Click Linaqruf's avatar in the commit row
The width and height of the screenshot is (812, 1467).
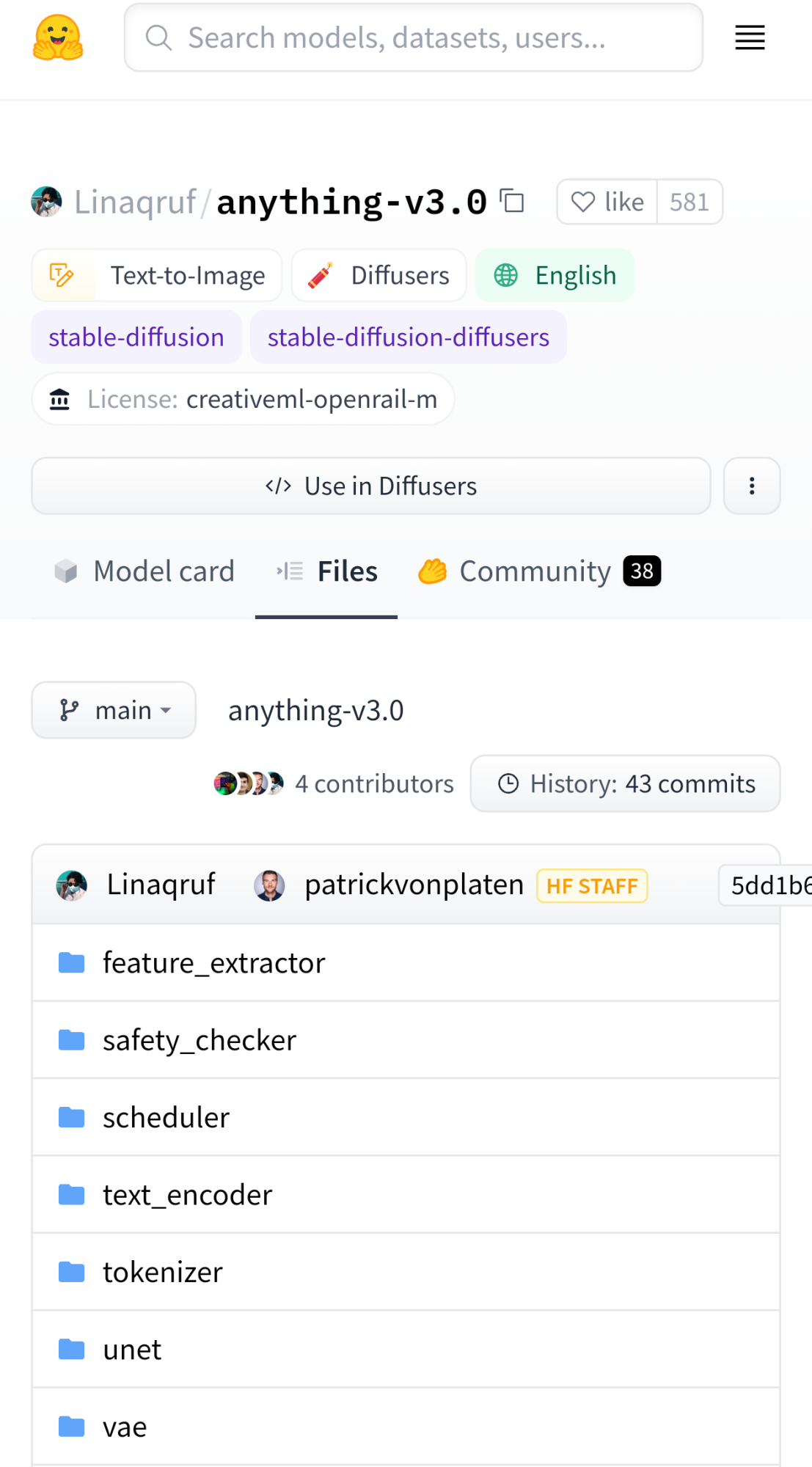[x=72, y=885]
